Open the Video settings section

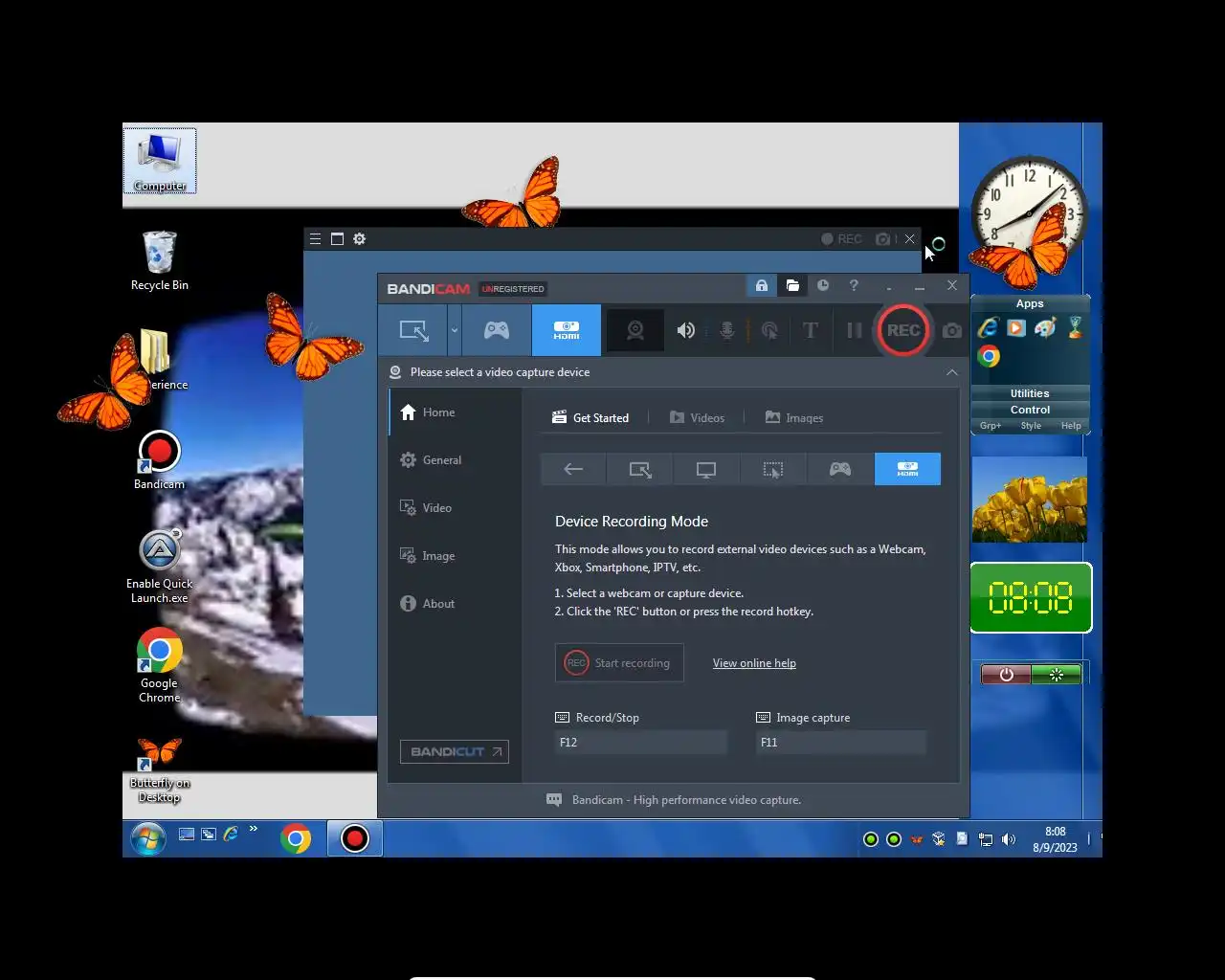pyautogui.click(x=455, y=508)
